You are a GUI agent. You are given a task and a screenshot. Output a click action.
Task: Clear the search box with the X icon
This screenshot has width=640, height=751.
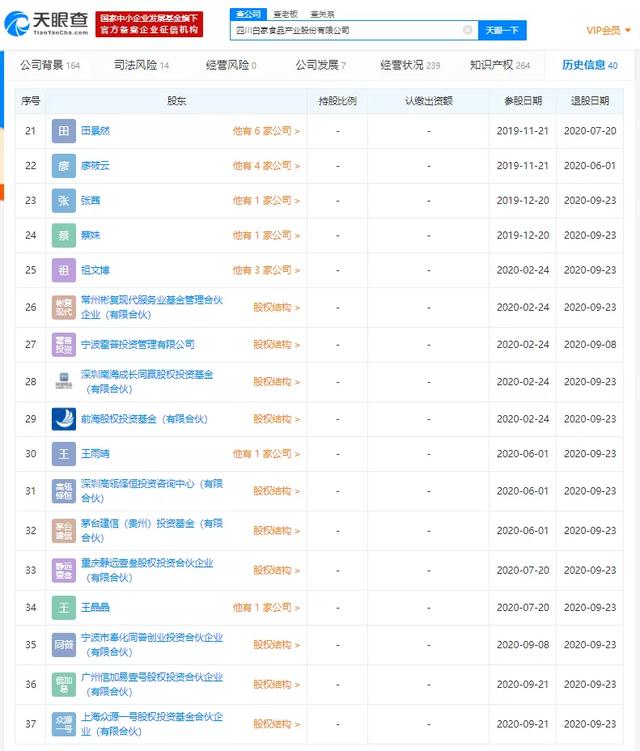pyautogui.click(x=467, y=30)
